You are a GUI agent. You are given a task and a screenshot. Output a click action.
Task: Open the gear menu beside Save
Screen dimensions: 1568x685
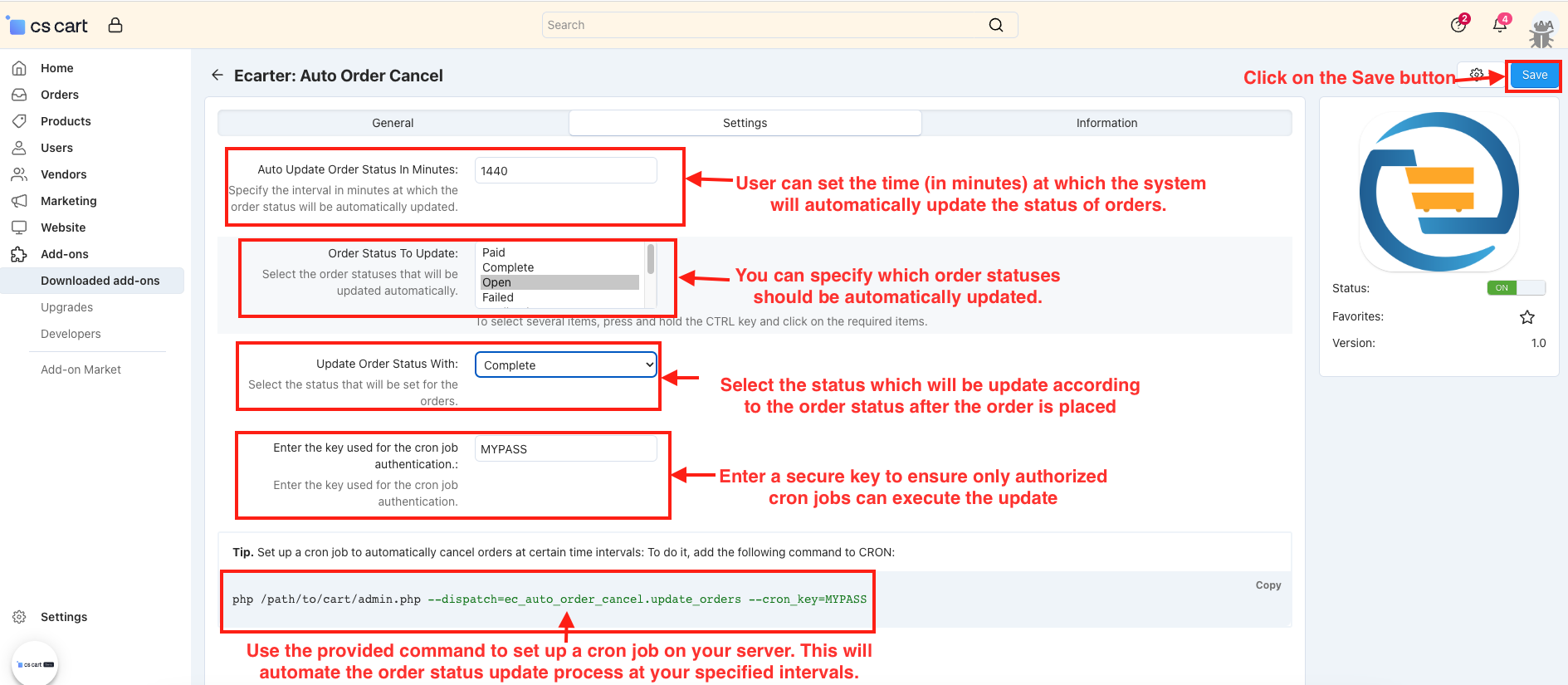pyautogui.click(x=1477, y=74)
